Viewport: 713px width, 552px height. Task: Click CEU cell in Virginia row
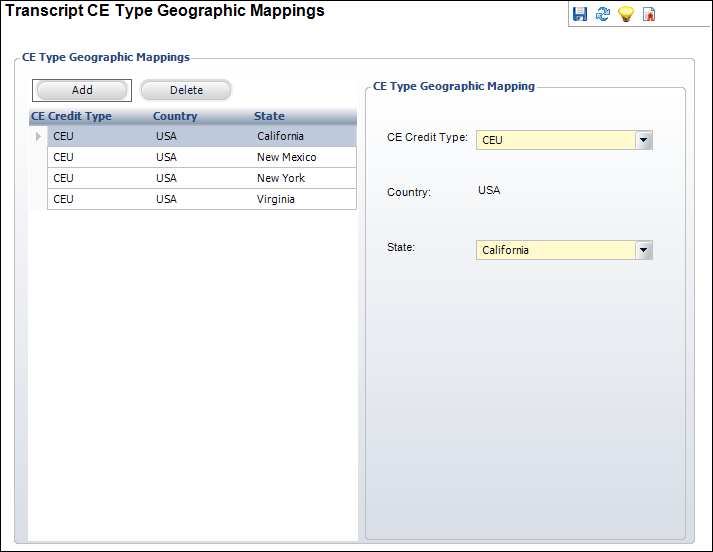tap(63, 199)
